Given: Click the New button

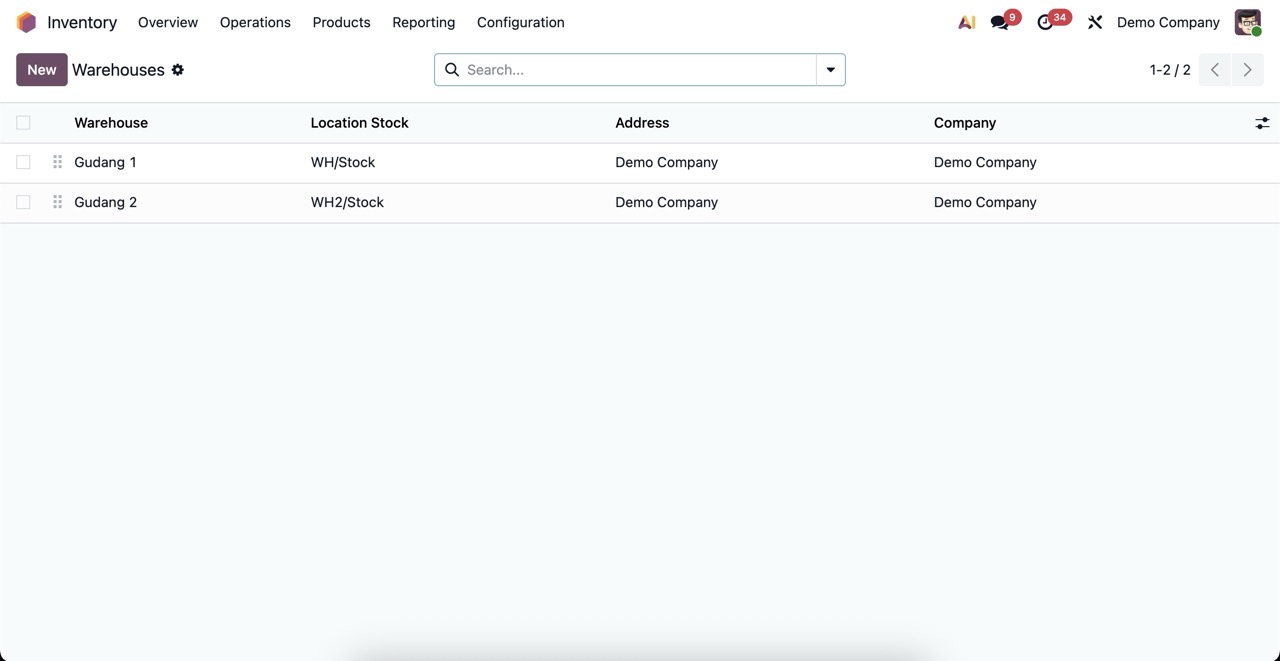Looking at the screenshot, I should (42, 70).
